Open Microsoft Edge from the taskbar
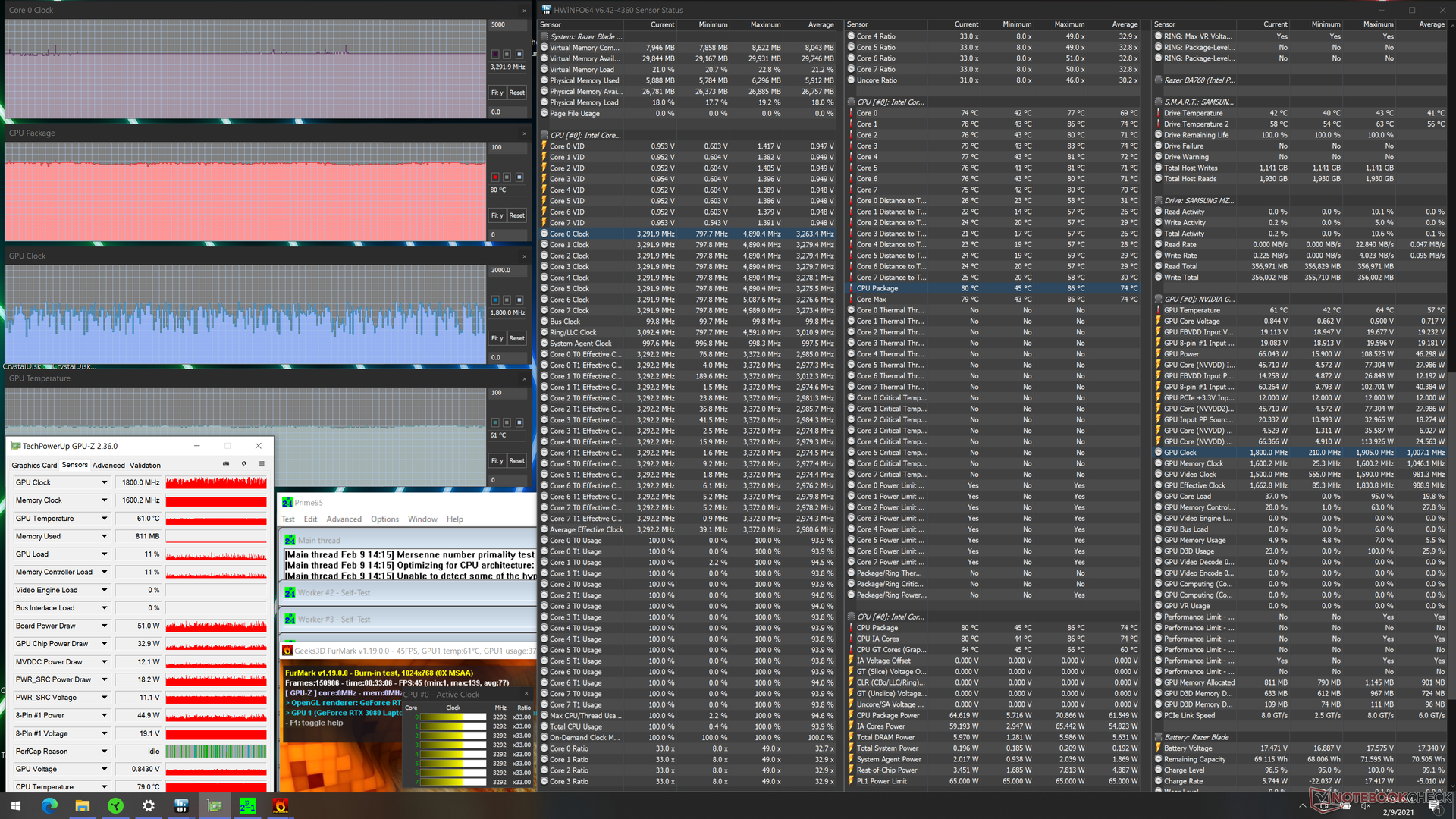The image size is (1456, 819). [x=49, y=806]
